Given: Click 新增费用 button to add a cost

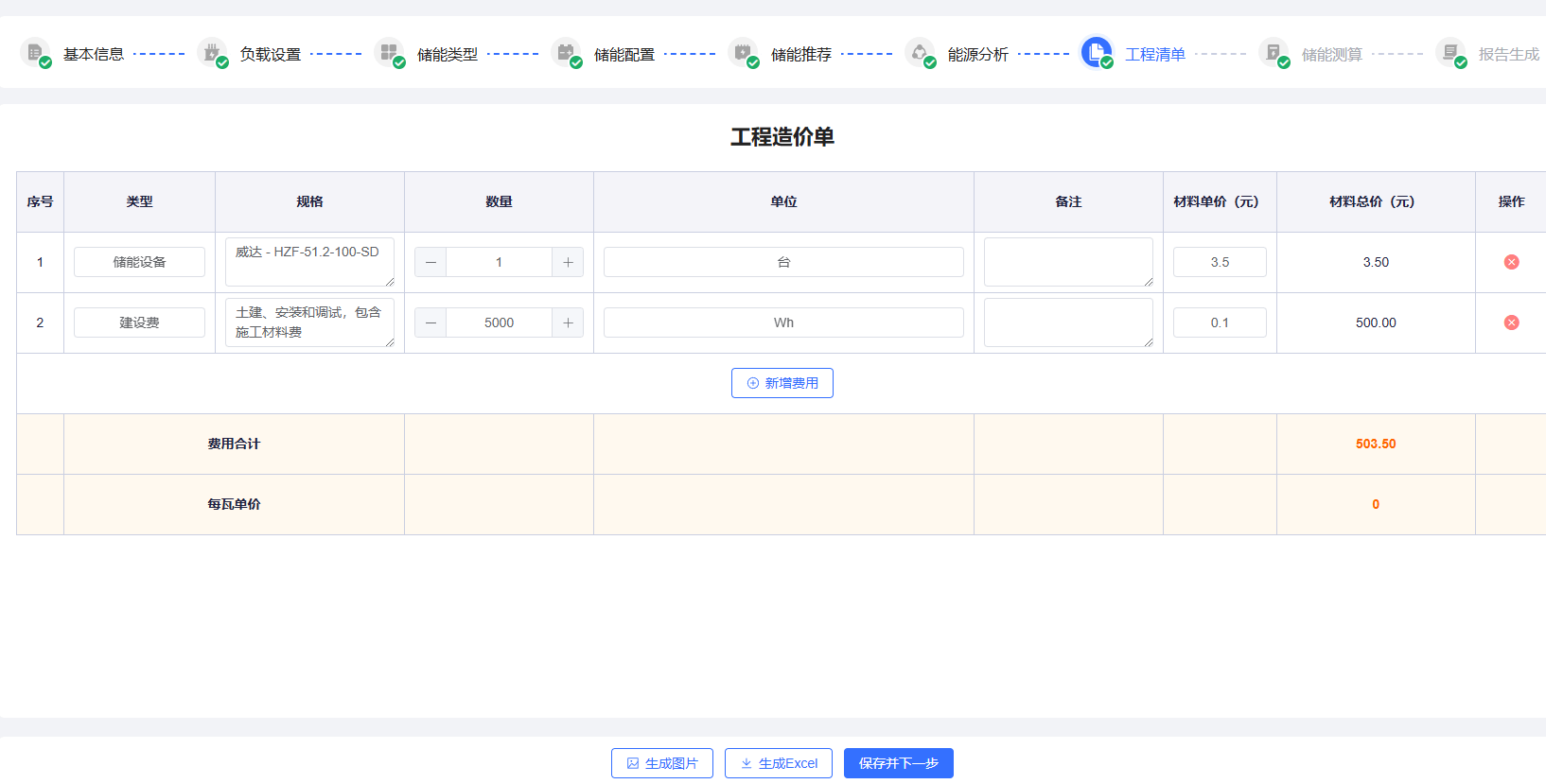Looking at the screenshot, I should (x=782, y=383).
